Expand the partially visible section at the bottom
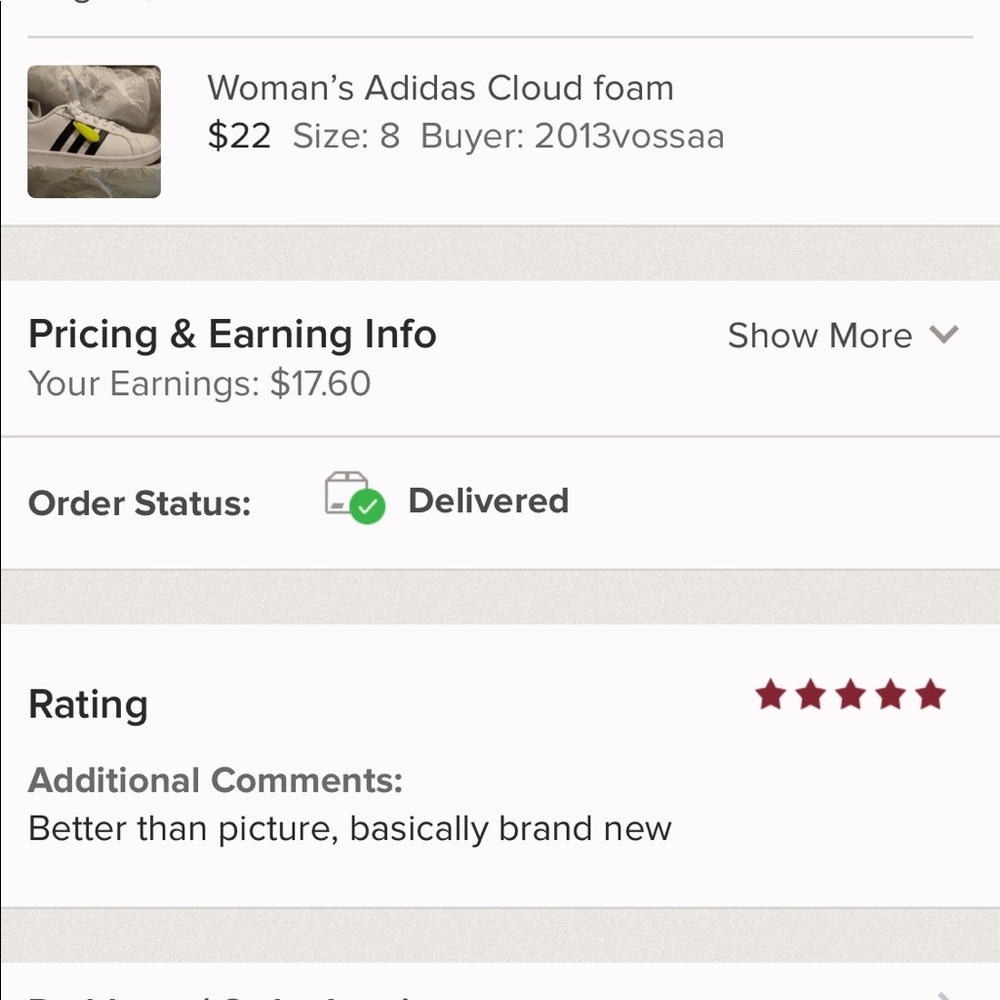1000x1000 pixels. tap(500, 995)
